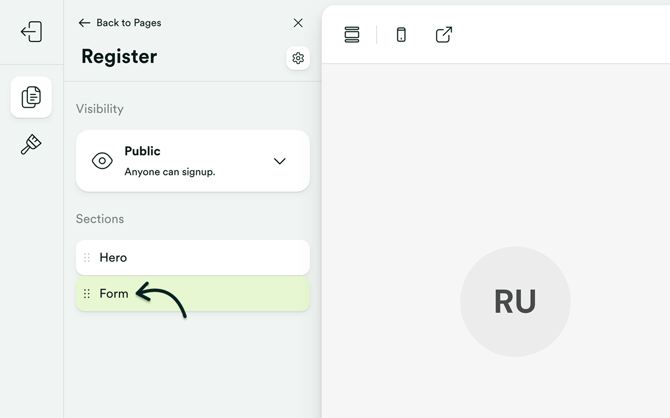Viewport: 670px width, 418px height.
Task: Click the Register page title
Action: (119, 57)
